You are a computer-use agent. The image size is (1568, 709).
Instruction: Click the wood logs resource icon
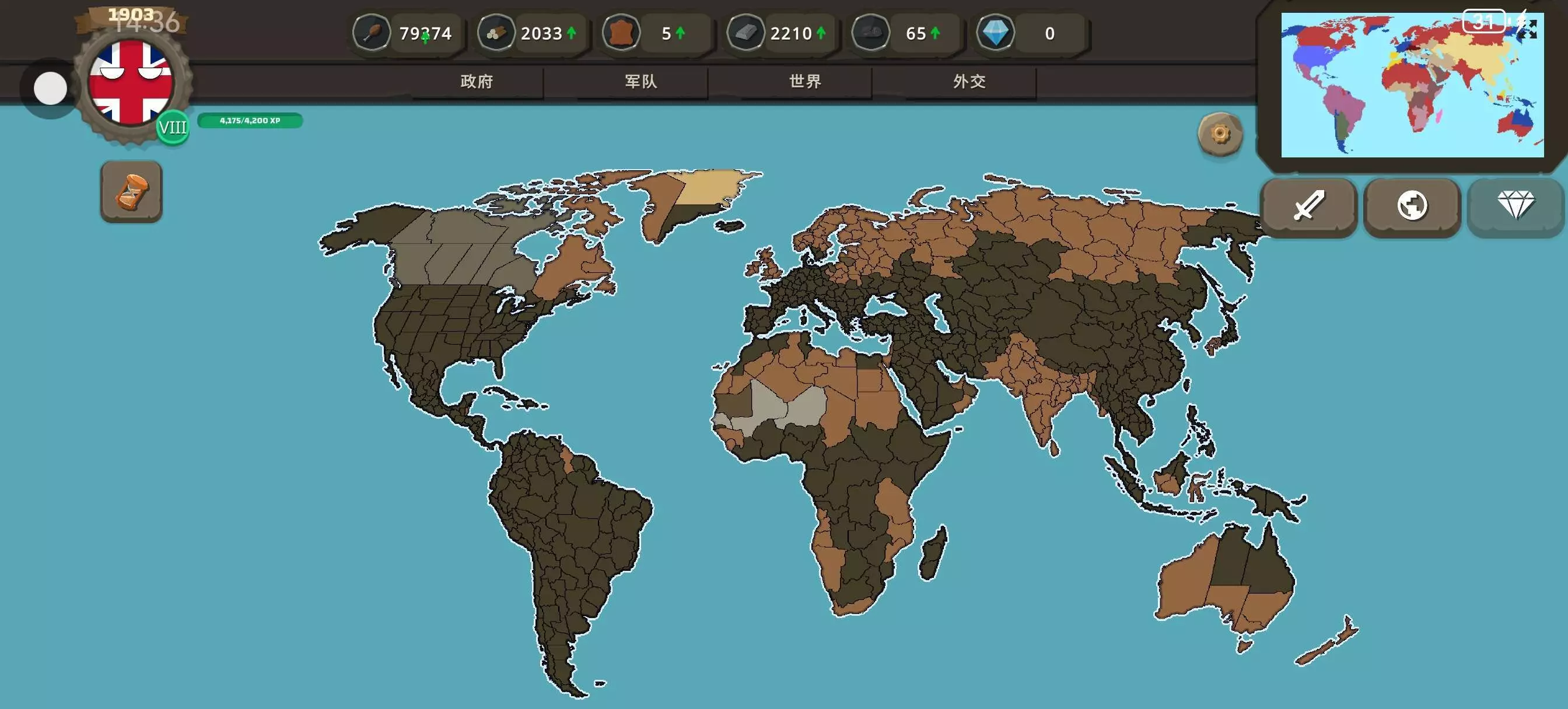[x=496, y=33]
